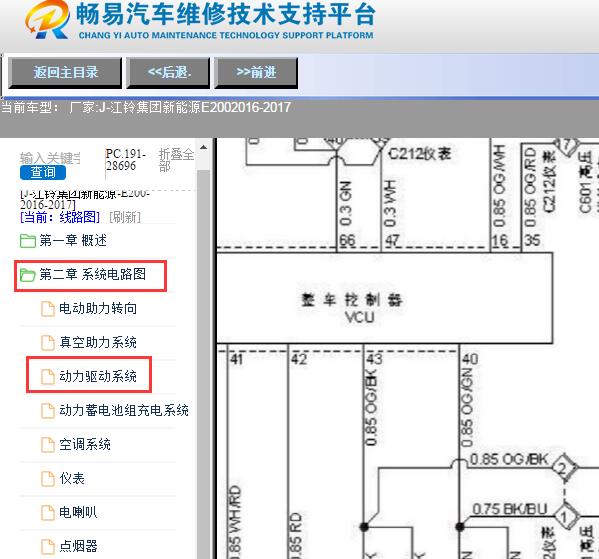Click the 整车控制器 VCU block in diagram
599x559 pixels.
[x=385, y=298]
